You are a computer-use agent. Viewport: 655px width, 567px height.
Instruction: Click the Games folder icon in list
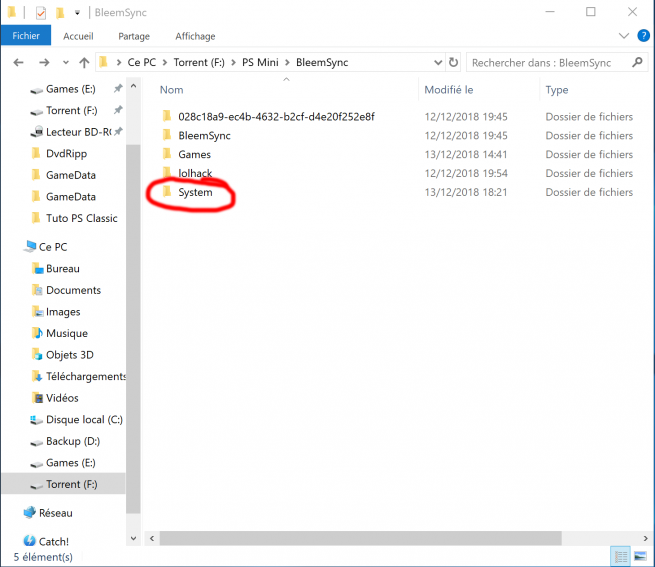coord(167,154)
